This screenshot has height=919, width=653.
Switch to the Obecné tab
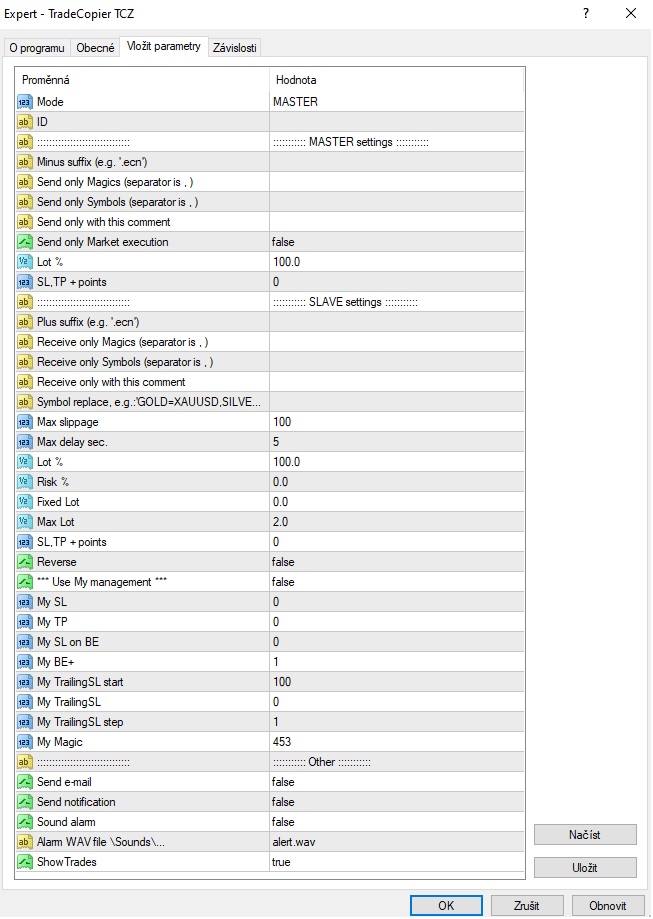95,47
